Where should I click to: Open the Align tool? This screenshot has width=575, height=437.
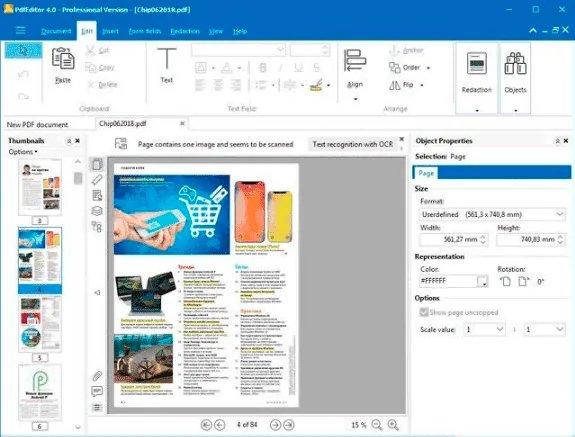click(355, 61)
